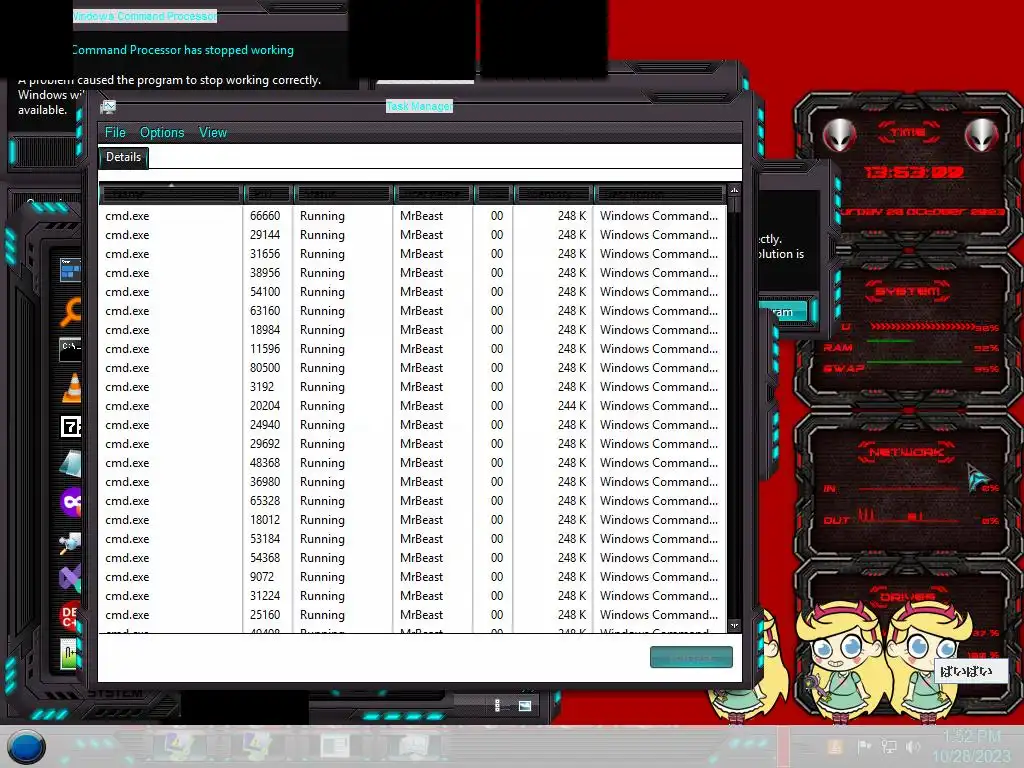This screenshot has height=768, width=1024.
Task: Click the NETWORK widget heading
Action: [906, 451]
